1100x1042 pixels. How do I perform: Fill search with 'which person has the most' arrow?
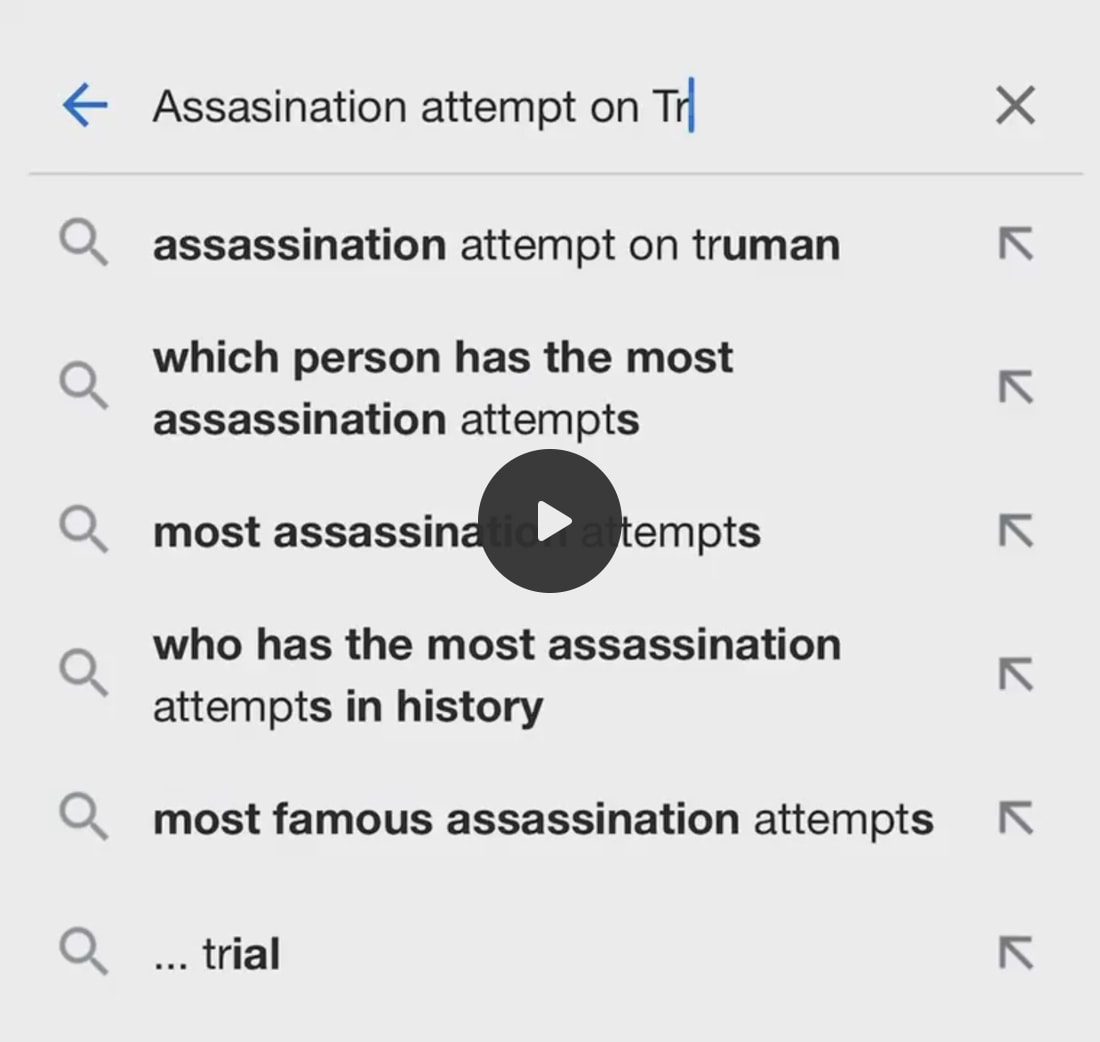pyautogui.click(x=1015, y=387)
